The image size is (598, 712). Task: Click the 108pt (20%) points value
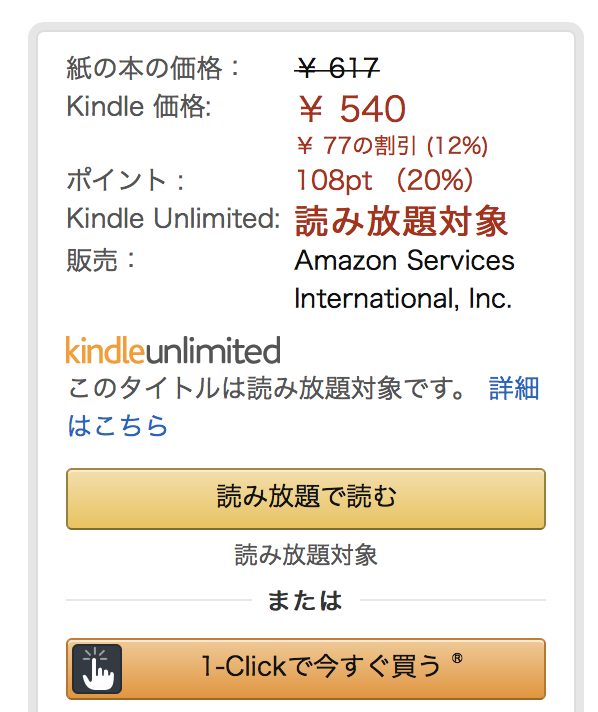click(384, 180)
